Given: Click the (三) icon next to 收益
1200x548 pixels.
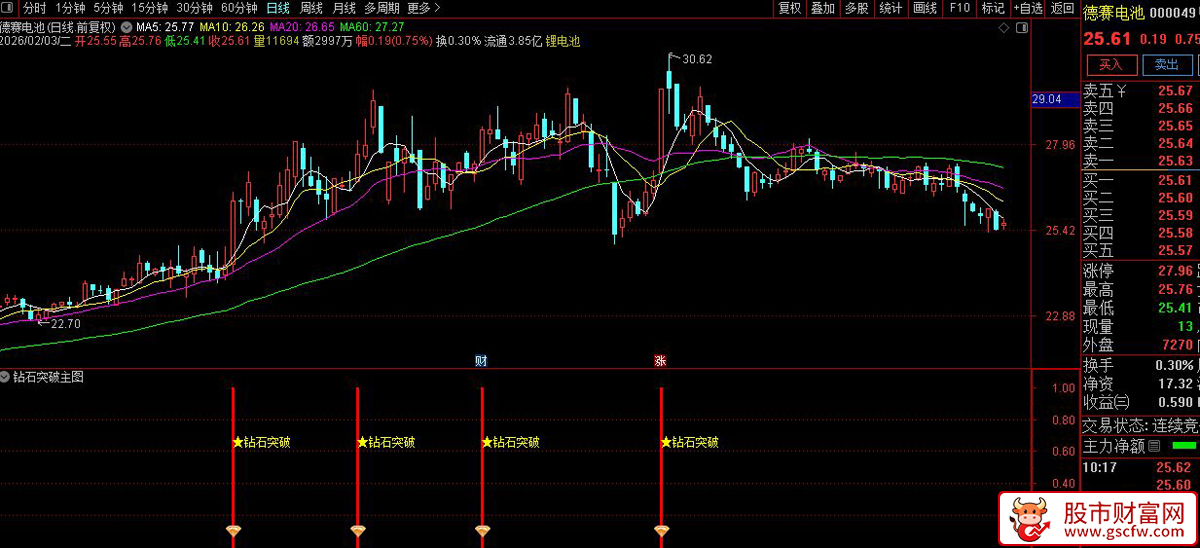Looking at the screenshot, I should (1122, 402).
